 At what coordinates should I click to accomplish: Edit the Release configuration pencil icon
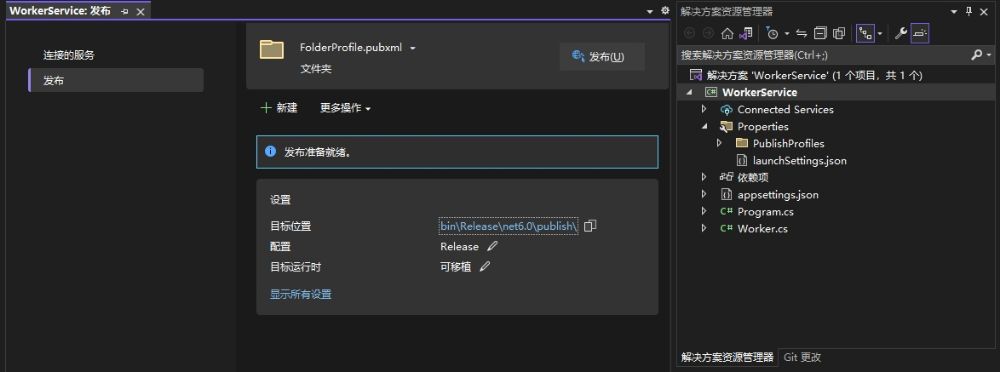pos(492,246)
